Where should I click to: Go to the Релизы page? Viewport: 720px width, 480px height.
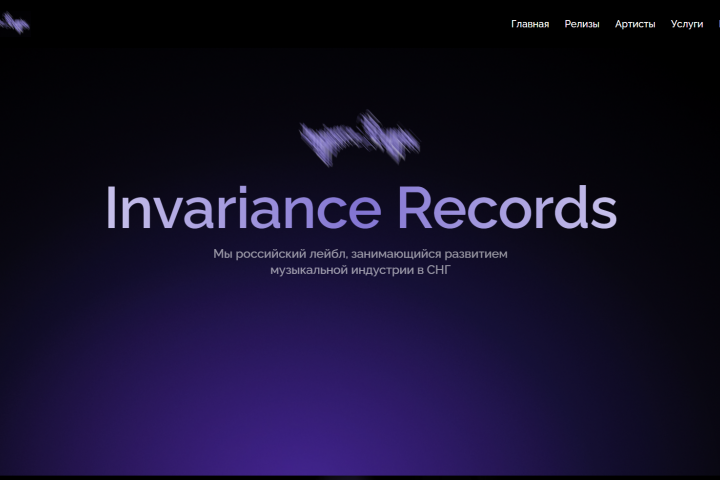[582, 24]
